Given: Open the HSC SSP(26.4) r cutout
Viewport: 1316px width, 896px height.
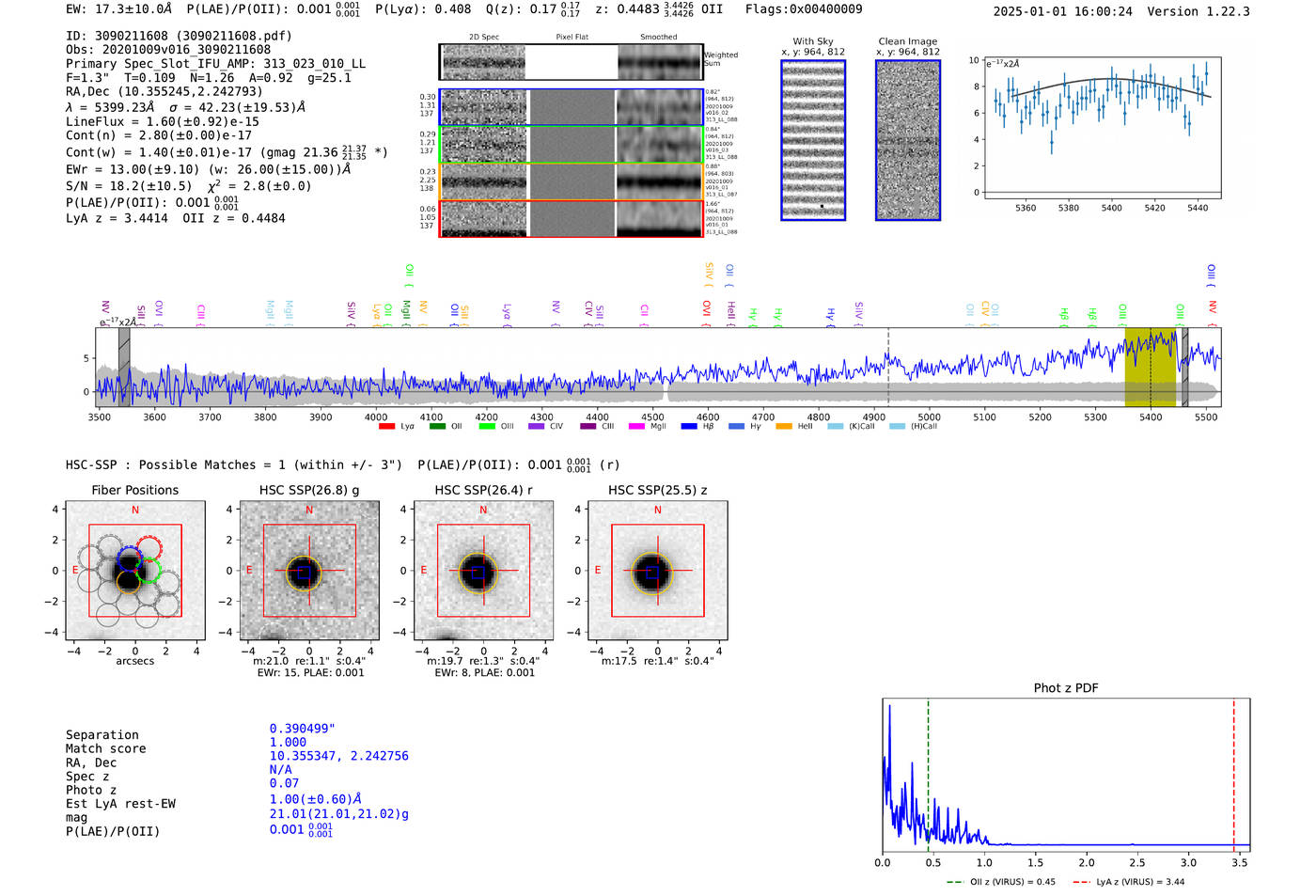Looking at the screenshot, I should tap(483, 571).
